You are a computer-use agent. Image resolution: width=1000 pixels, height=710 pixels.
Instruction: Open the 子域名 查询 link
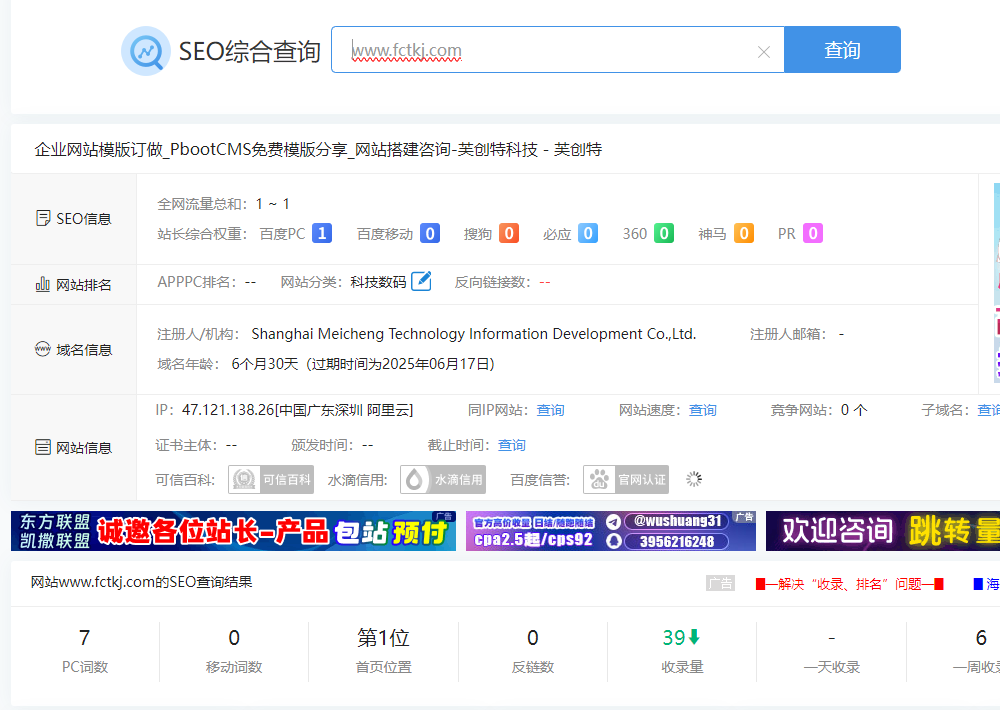(x=989, y=410)
